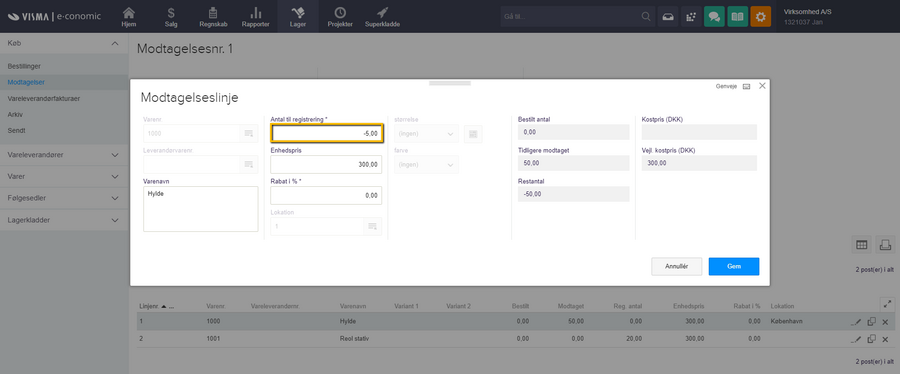Edit line 1 Hylde pencil icon

click(856, 322)
